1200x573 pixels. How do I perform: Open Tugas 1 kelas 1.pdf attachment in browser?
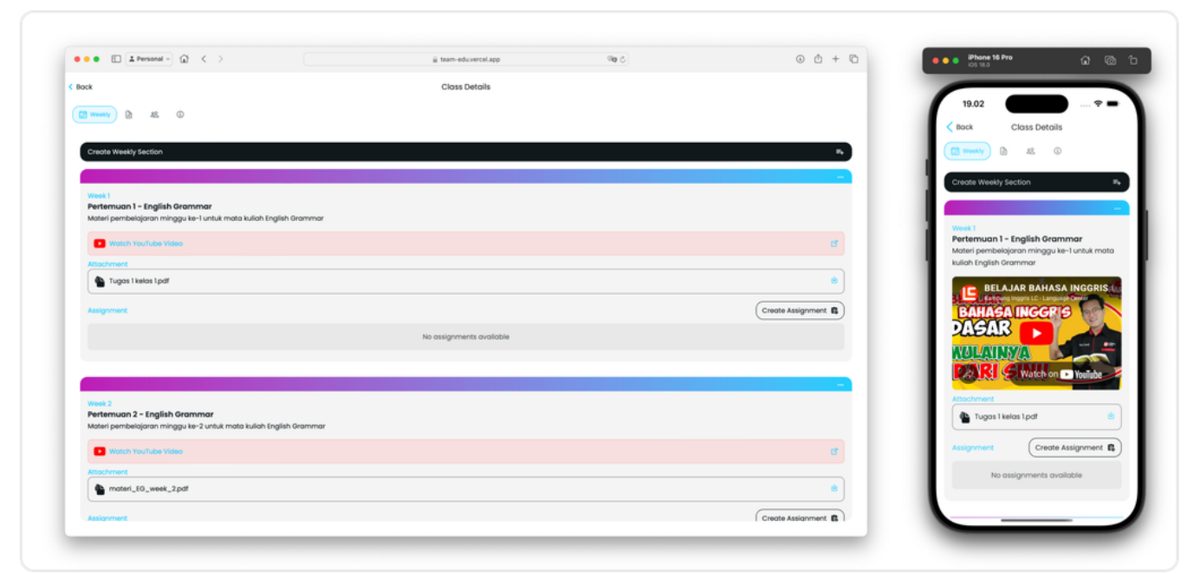coord(466,281)
